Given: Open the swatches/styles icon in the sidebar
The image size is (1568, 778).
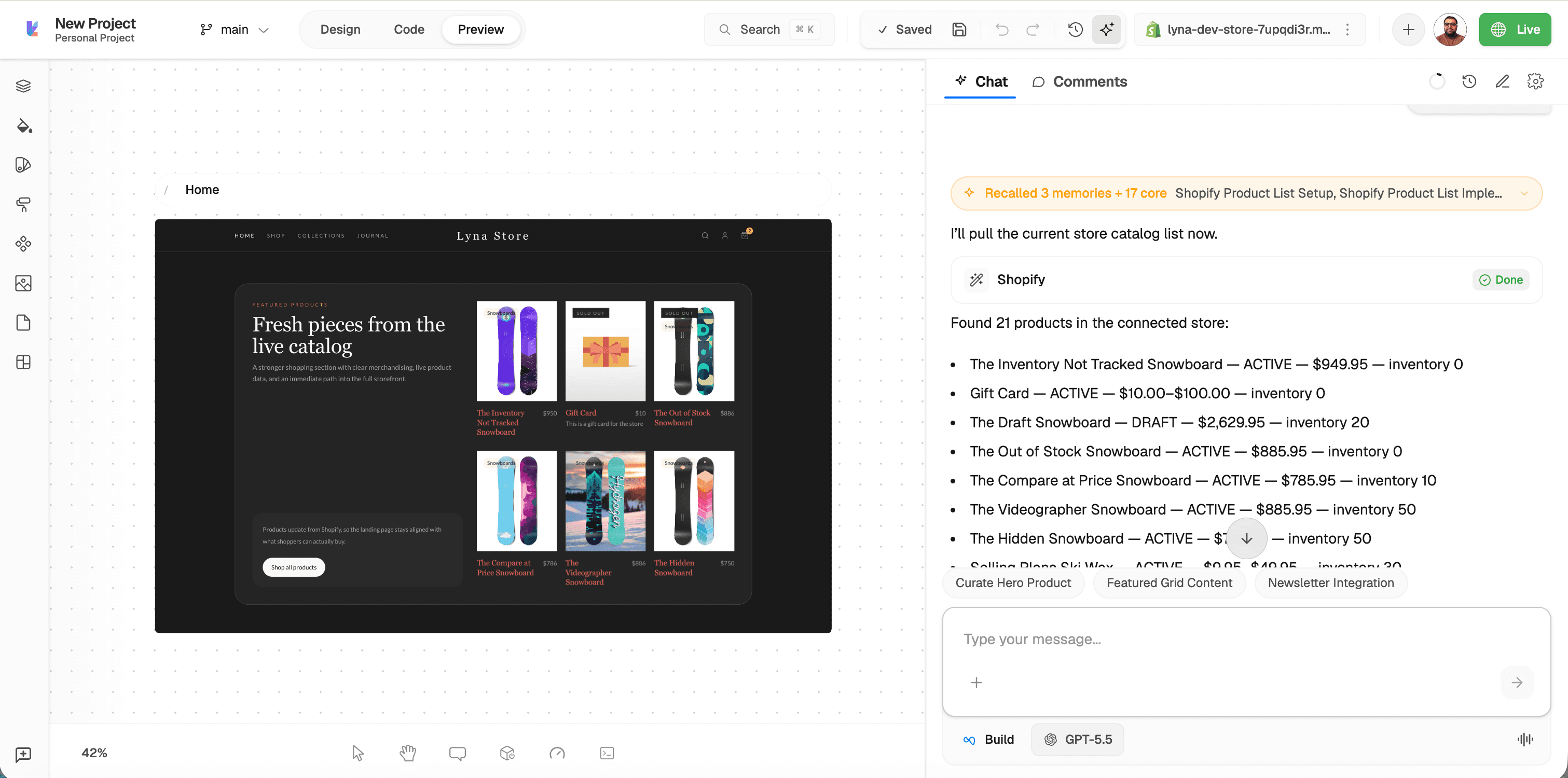Looking at the screenshot, I should point(23,165).
